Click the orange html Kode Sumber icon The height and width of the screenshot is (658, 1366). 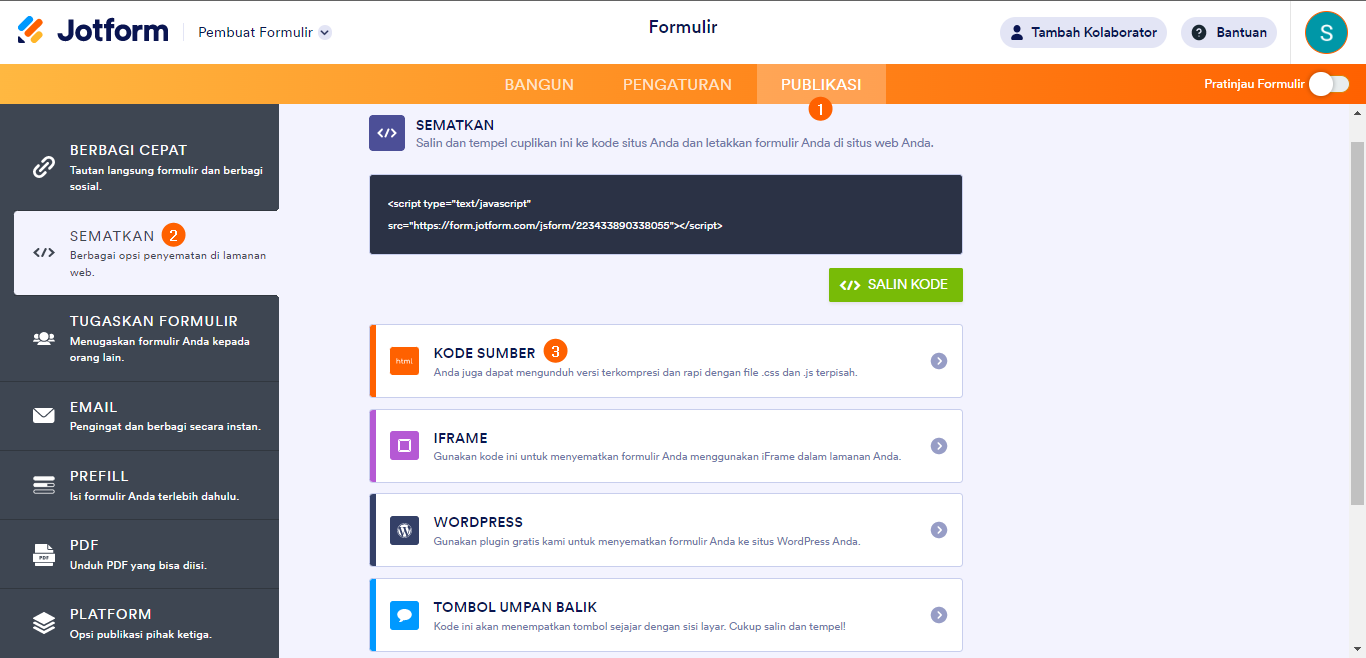pos(404,361)
